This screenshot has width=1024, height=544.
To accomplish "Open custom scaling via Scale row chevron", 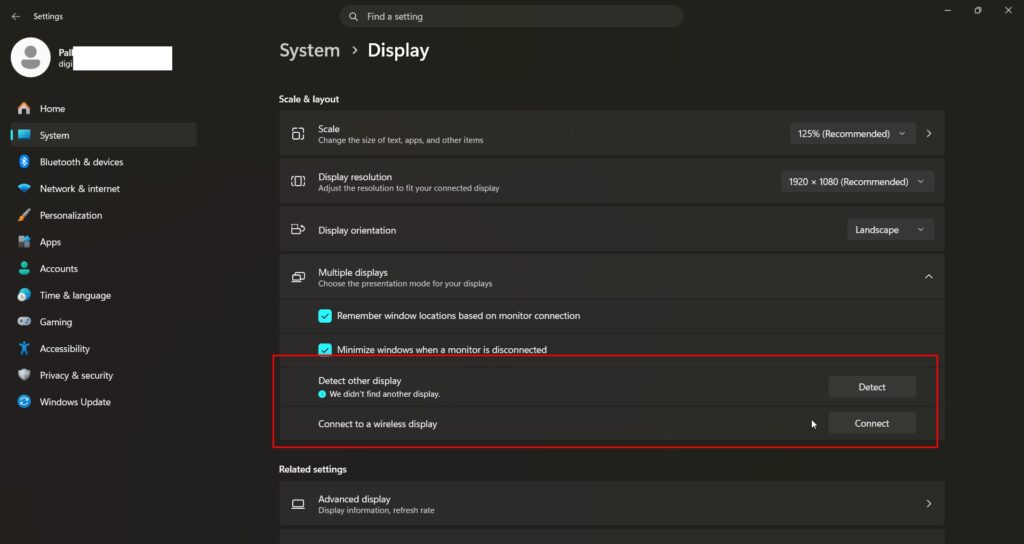I will click(929, 134).
